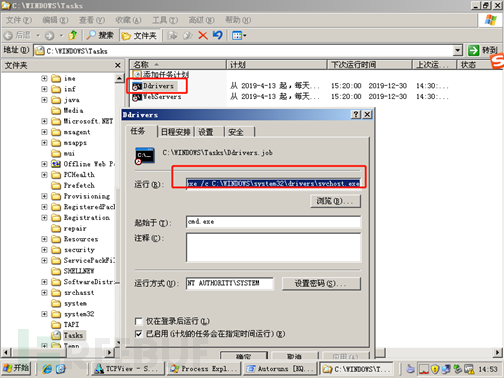Click the Set Password (设置密码) button

click(321, 284)
